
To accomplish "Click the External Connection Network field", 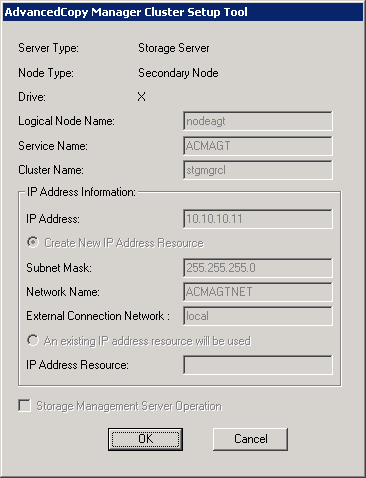I will click(x=258, y=316).
